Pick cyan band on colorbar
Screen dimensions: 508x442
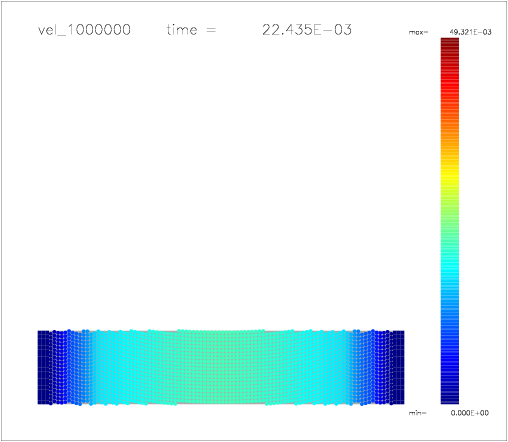click(450, 272)
